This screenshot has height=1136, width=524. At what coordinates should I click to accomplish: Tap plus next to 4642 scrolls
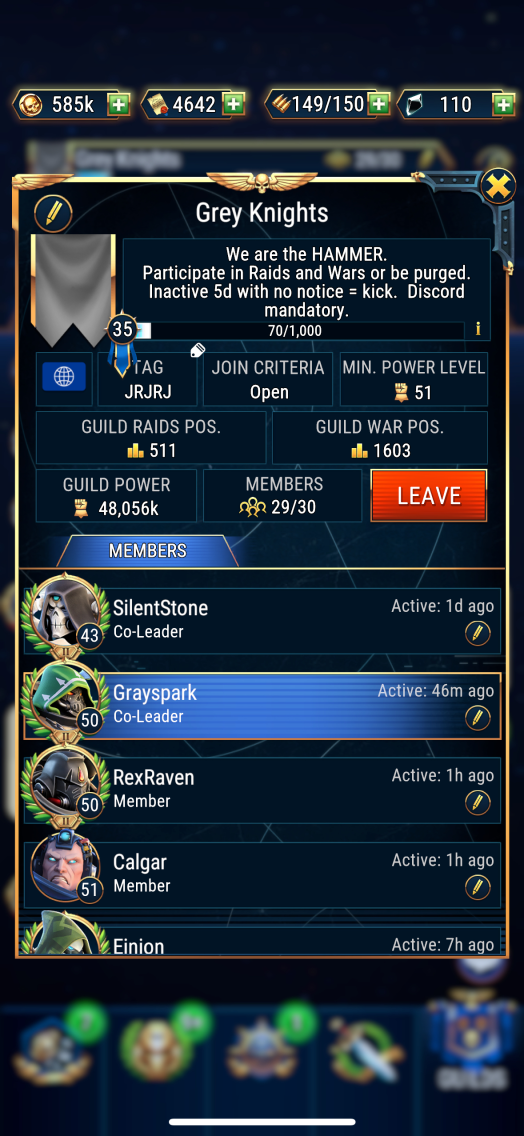tap(233, 104)
